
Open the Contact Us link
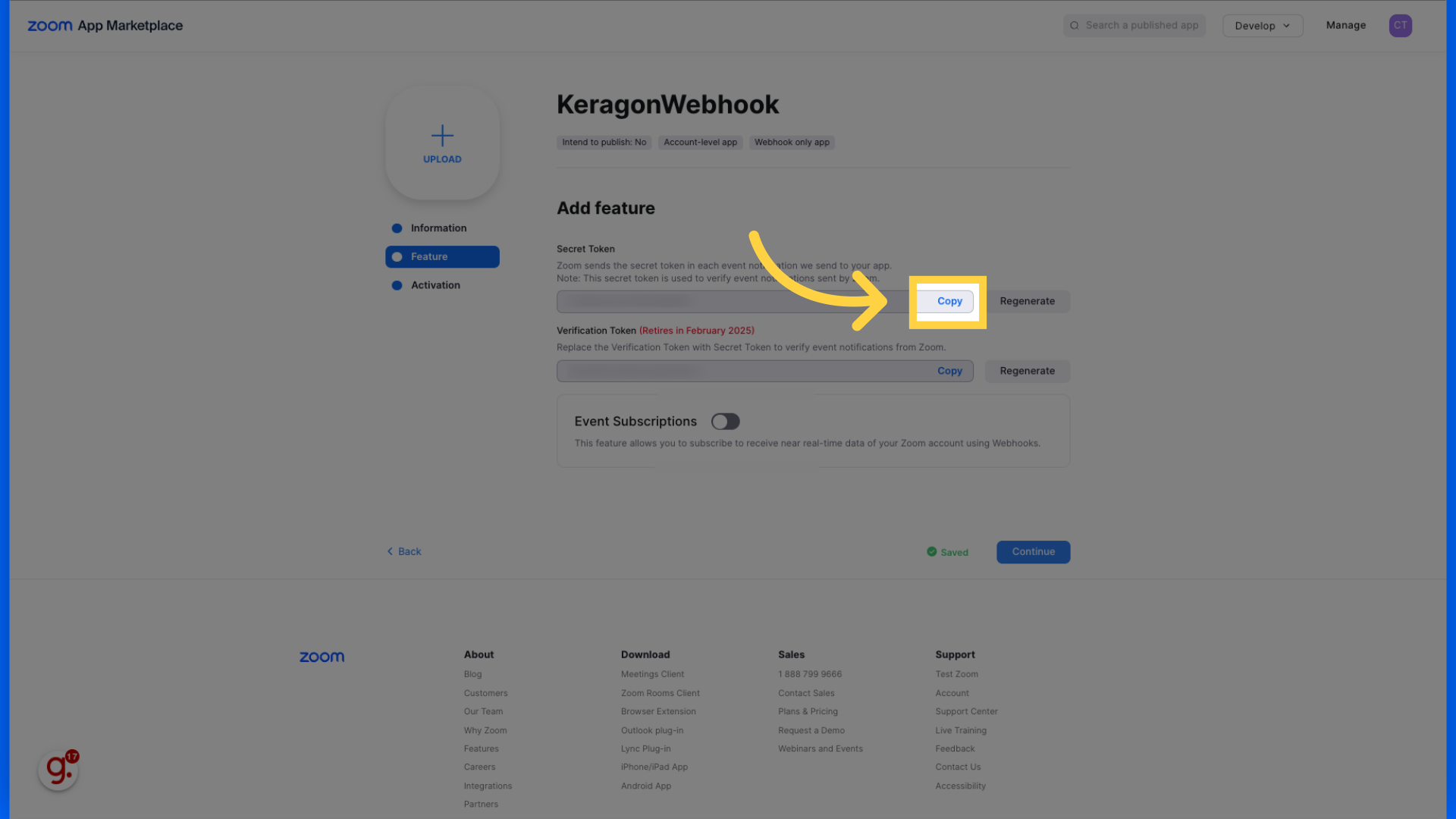coord(958,767)
